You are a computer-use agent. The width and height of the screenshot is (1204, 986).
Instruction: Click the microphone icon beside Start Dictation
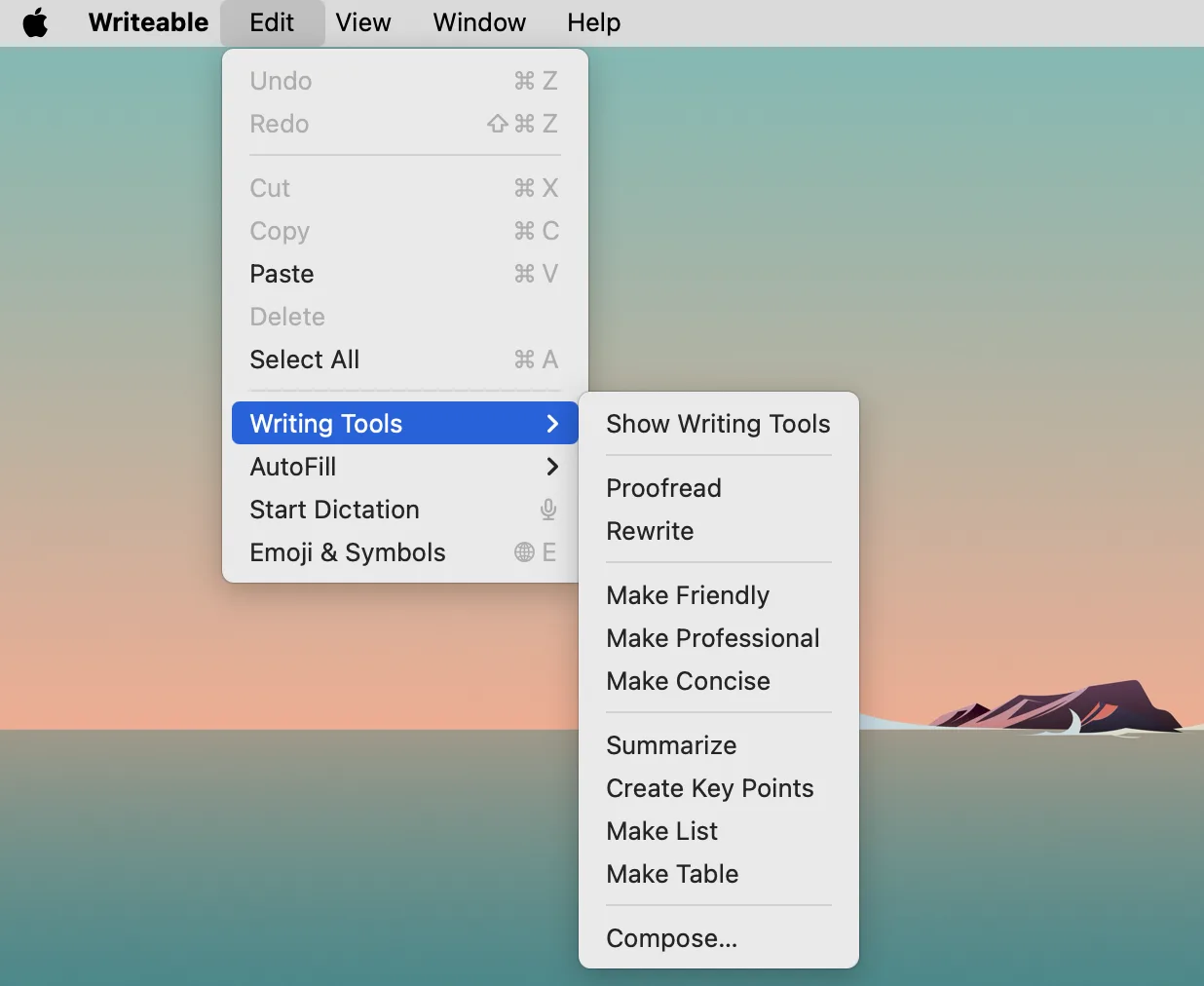click(x=546, y=510)
